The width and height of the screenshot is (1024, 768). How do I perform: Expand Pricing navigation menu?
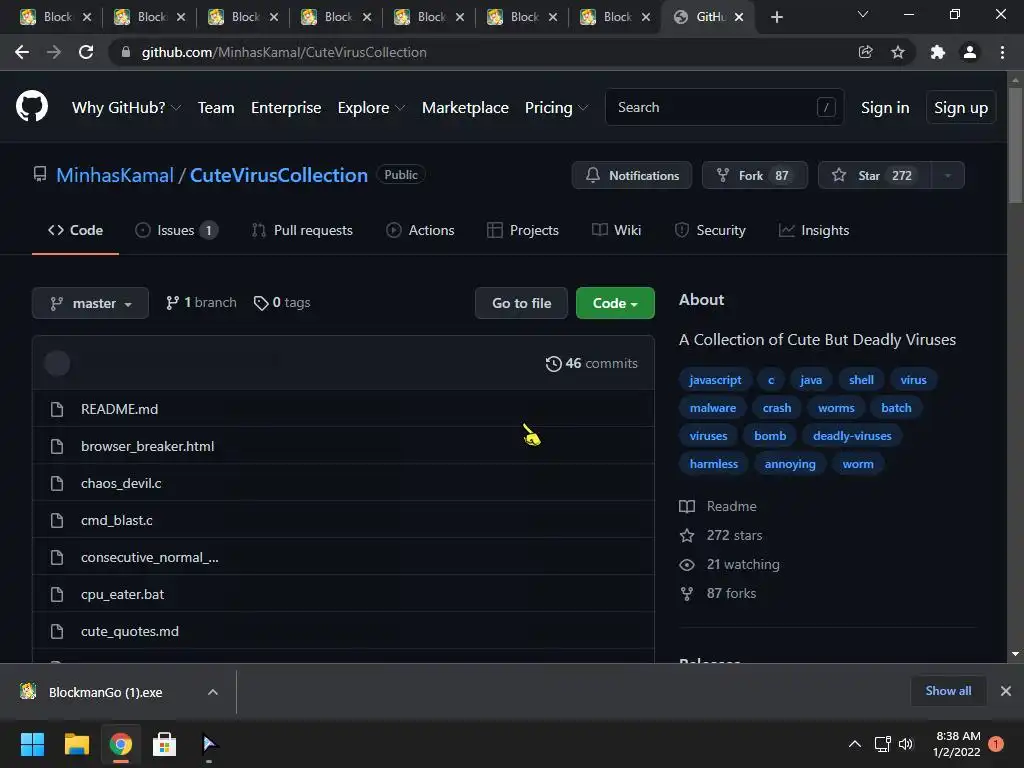click(x=556, y=108)
